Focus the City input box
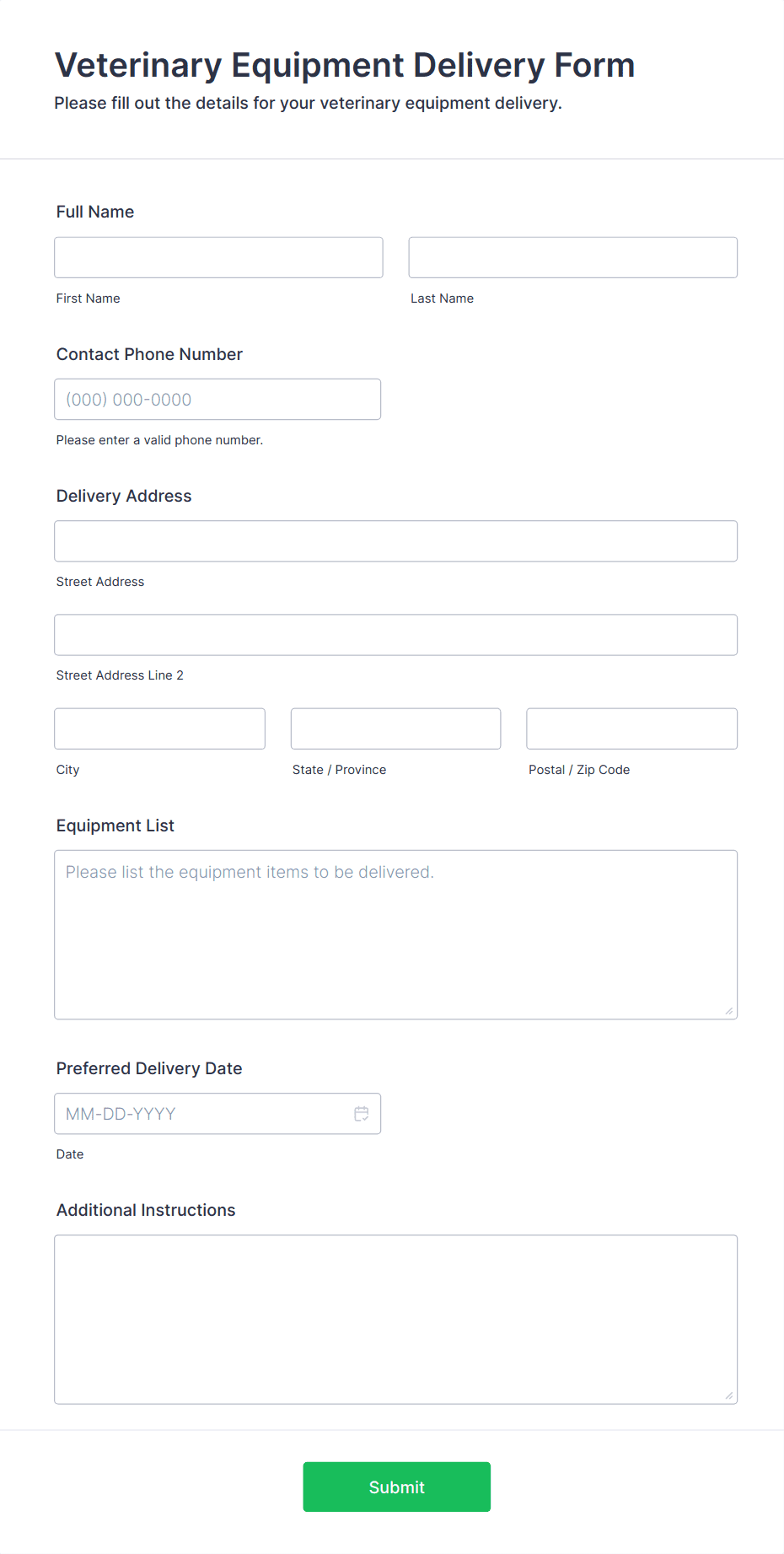784x1554 pixels. pyautogui.click(x=159, y=729)
